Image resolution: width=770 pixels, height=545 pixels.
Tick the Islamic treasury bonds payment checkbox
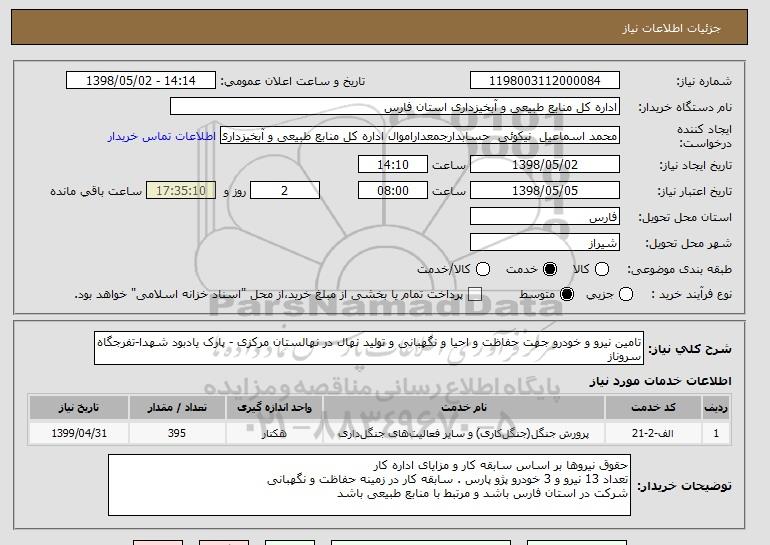(475, 294)
